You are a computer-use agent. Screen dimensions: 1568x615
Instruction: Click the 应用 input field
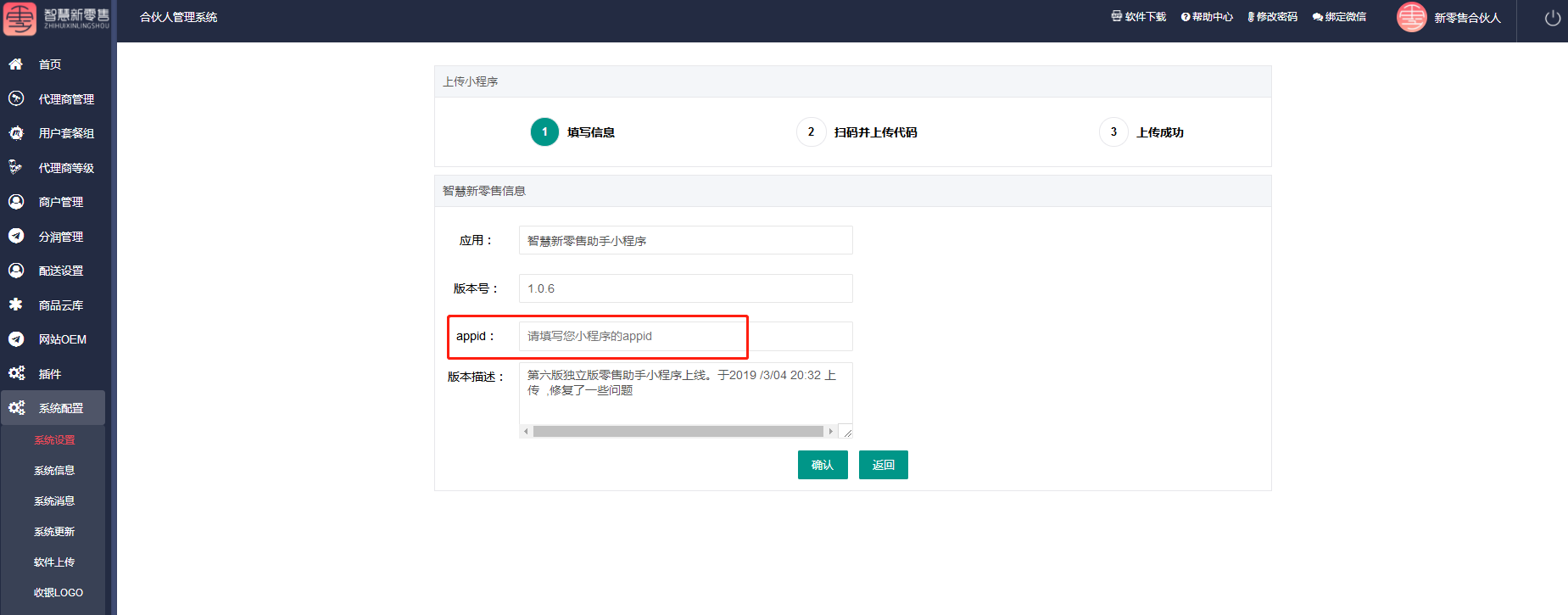[686, 240]
